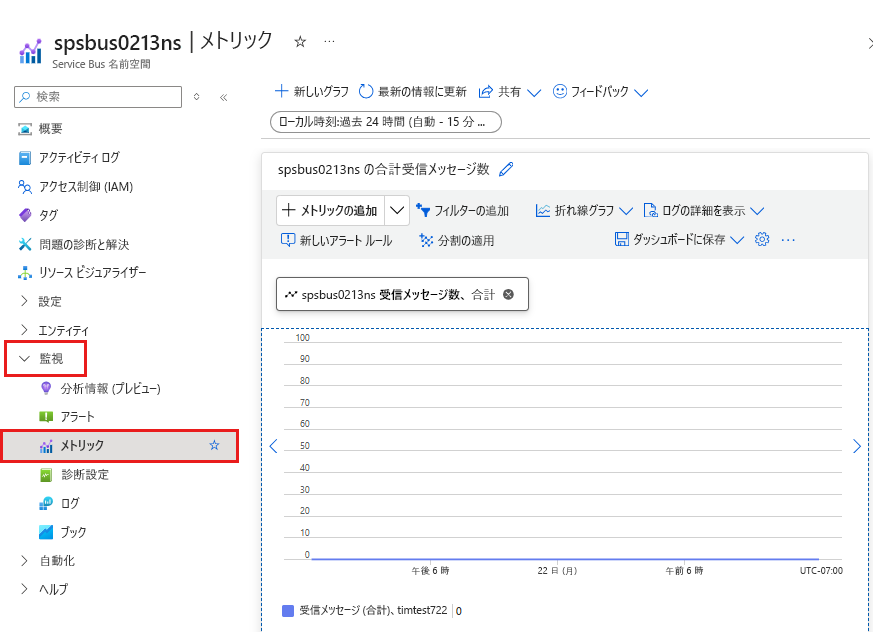Open the chart's more options ellipsis
Viewport: 873px width, 632px height.
point(788,240)
